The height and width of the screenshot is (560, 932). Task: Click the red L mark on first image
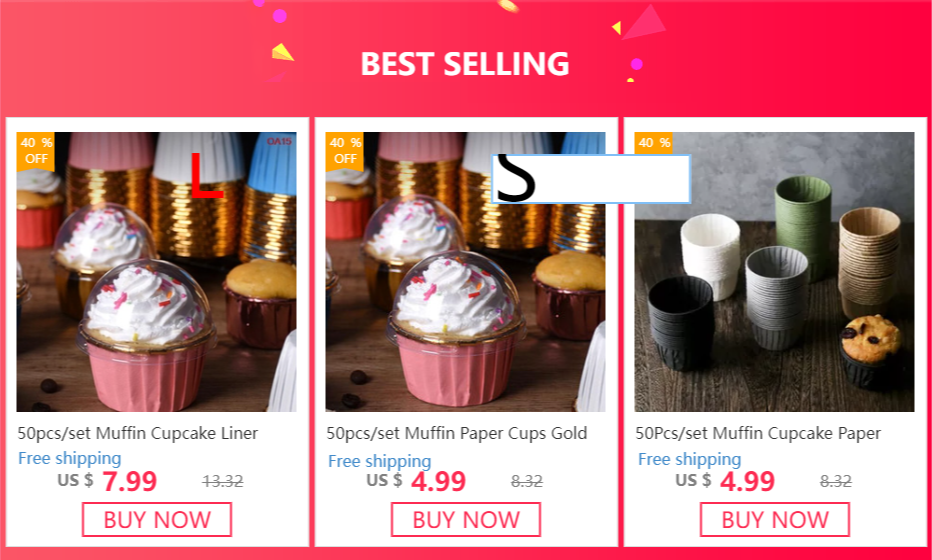[x=206, y=175]
